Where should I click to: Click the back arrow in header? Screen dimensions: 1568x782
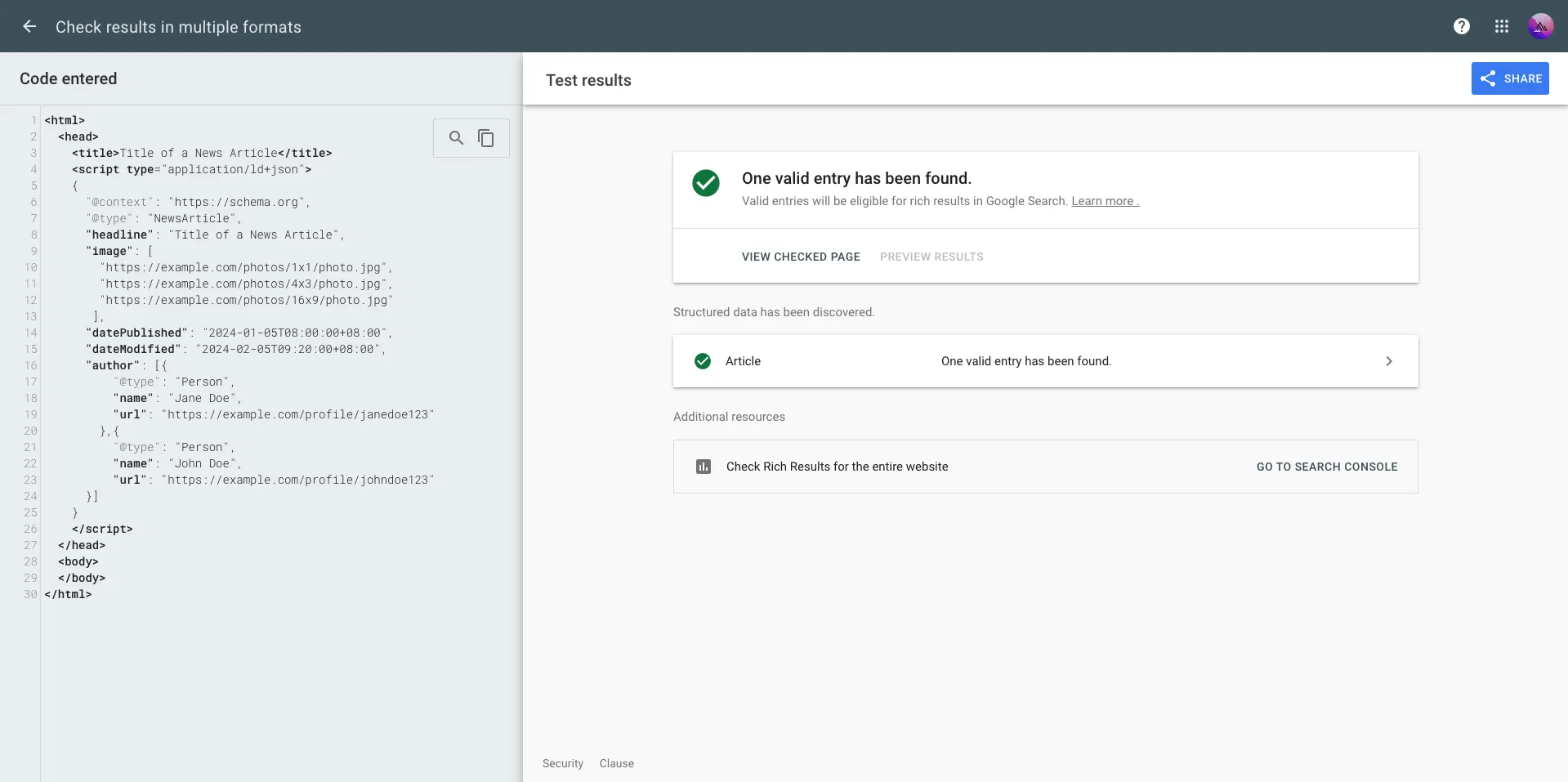pos(29,26)
